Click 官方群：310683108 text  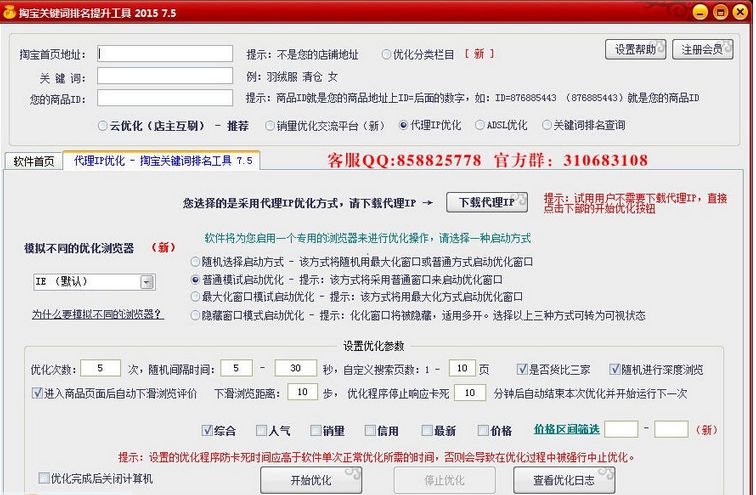pyautogui.click(x=570, y=160)
